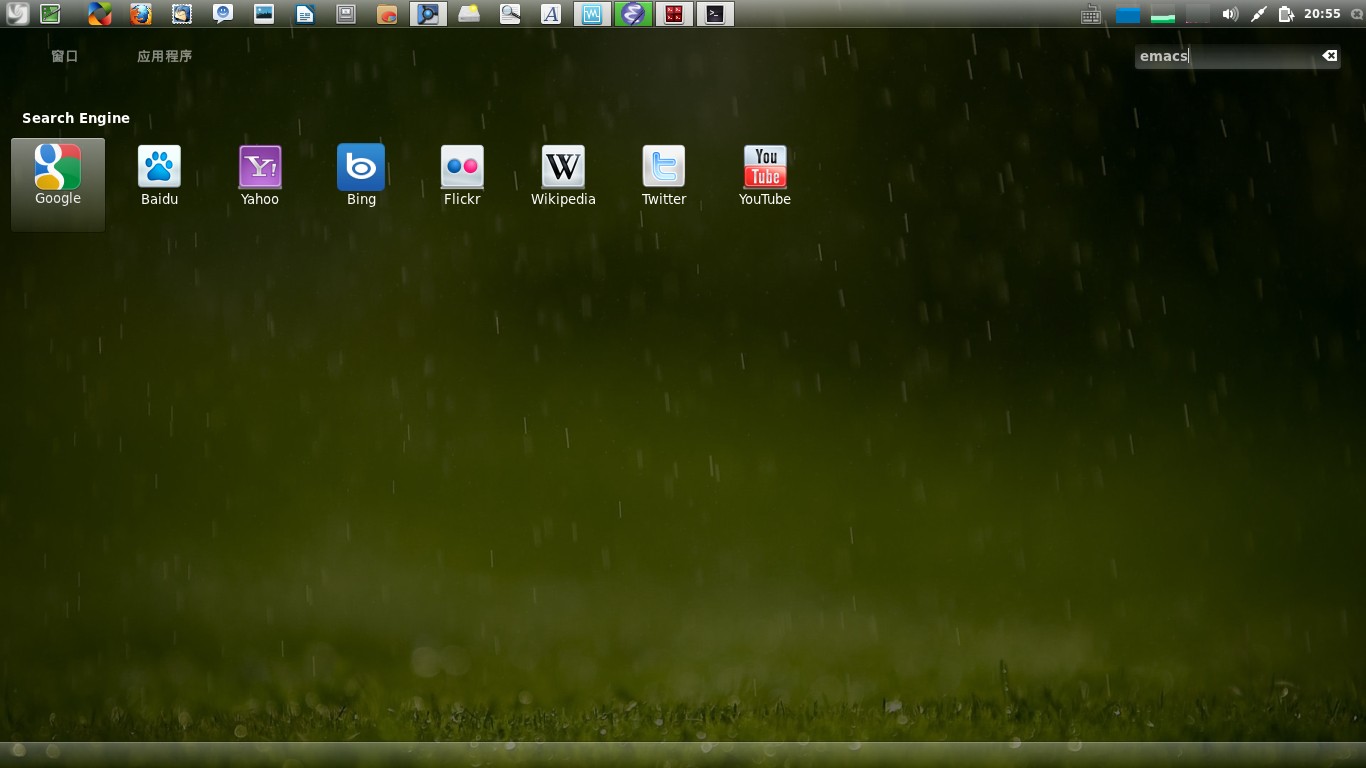
Task: Open the network connection indicator
Action: pos(1258,14)
